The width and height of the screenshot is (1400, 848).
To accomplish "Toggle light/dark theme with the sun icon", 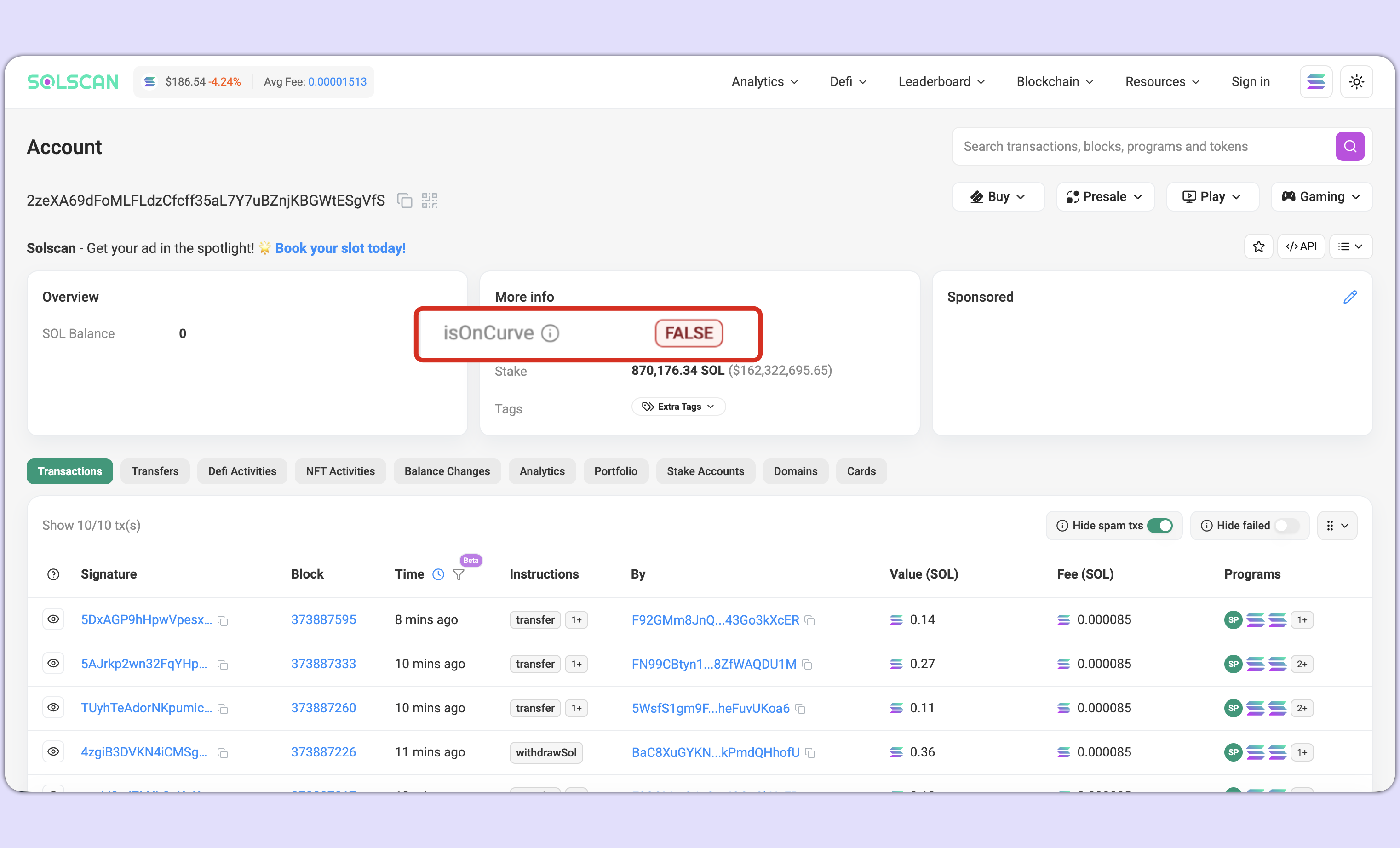I will [x=1357, y=82].
